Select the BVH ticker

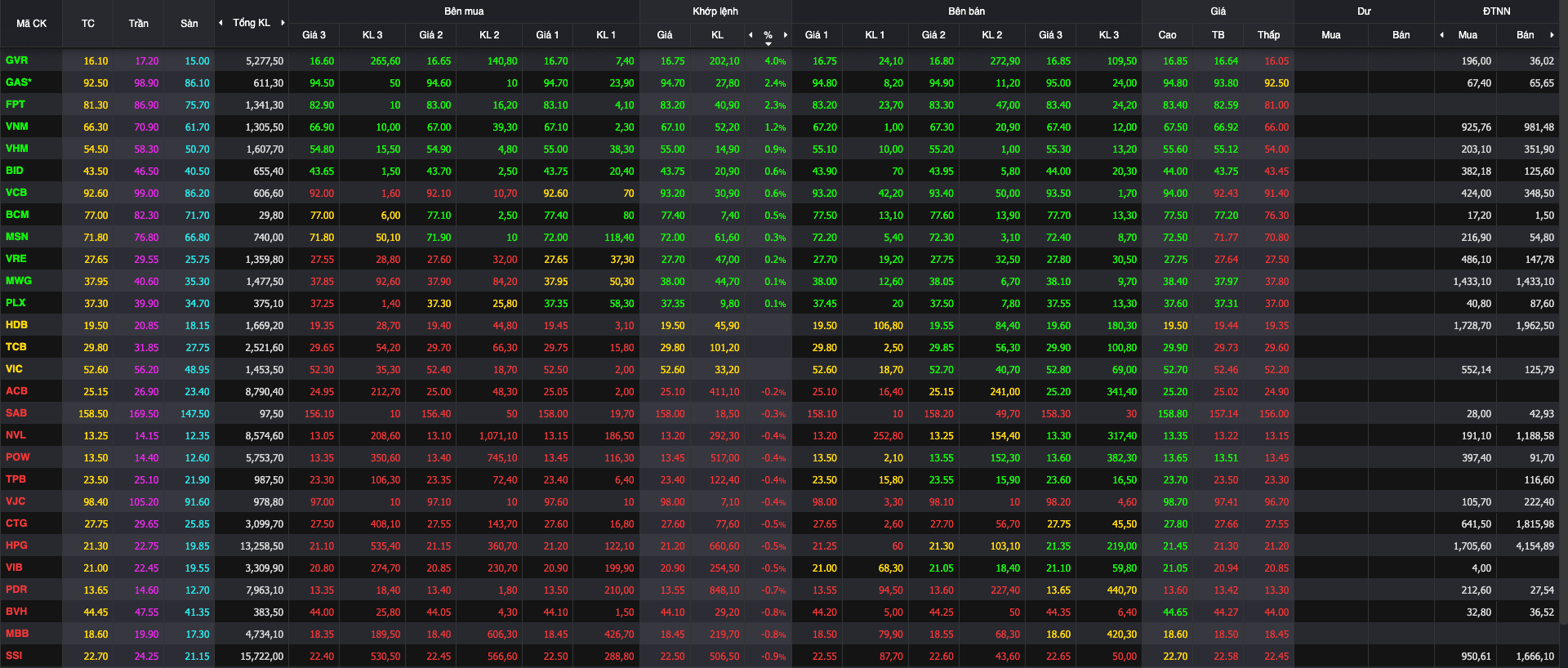pos(16,612)
